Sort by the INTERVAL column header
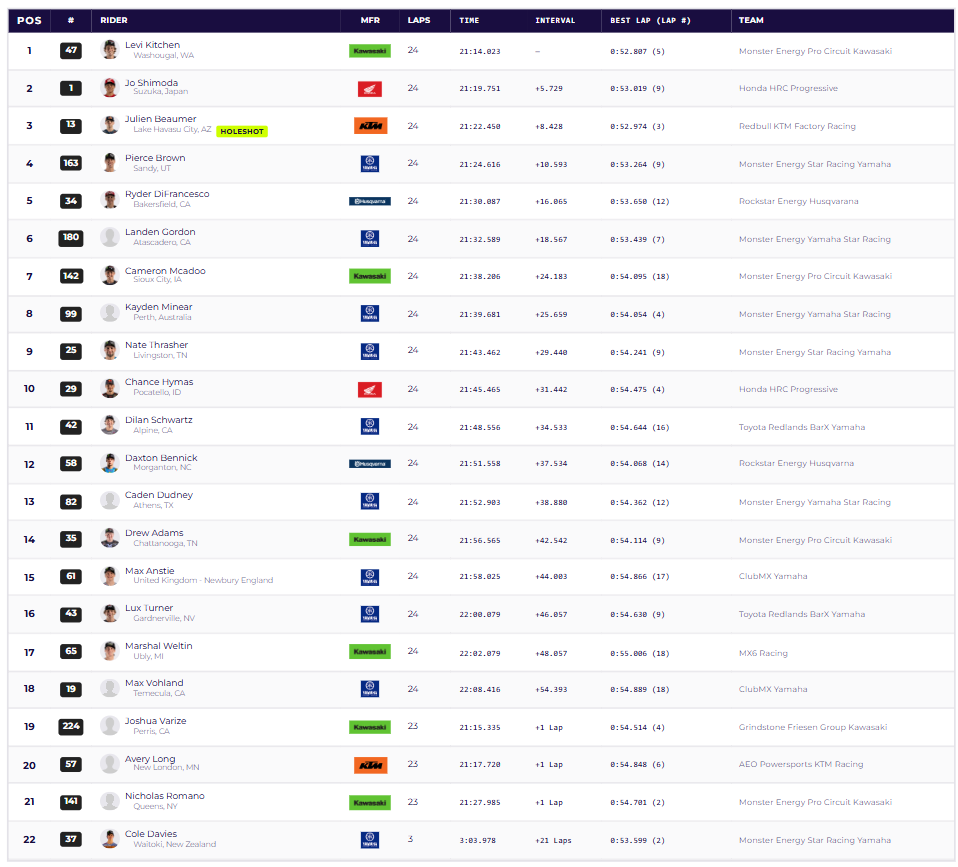Image resolution: width=958 pixels, height=867 pixels. [555, 20]
